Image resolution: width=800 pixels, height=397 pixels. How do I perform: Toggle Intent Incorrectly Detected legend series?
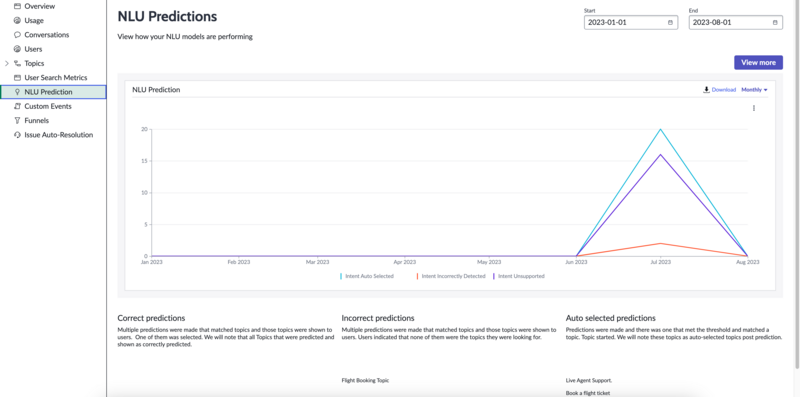[451, 276]
